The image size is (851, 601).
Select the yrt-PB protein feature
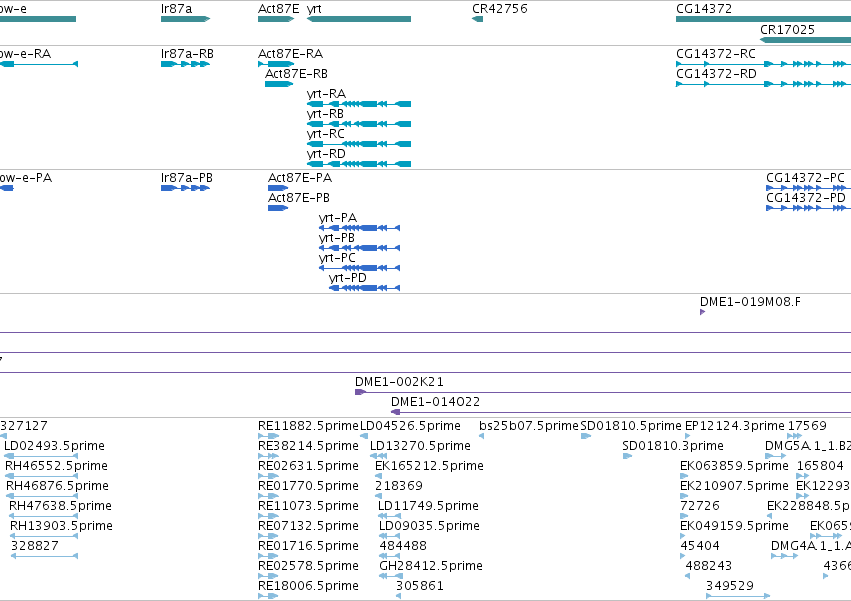point(359,248)
